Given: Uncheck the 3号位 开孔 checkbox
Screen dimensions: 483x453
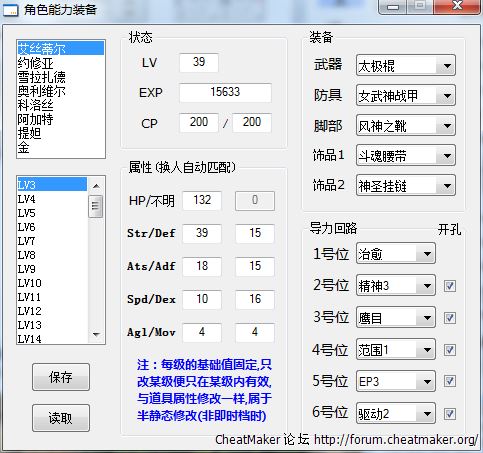Looking at the screenshot, I should click(x=450, y=318).
